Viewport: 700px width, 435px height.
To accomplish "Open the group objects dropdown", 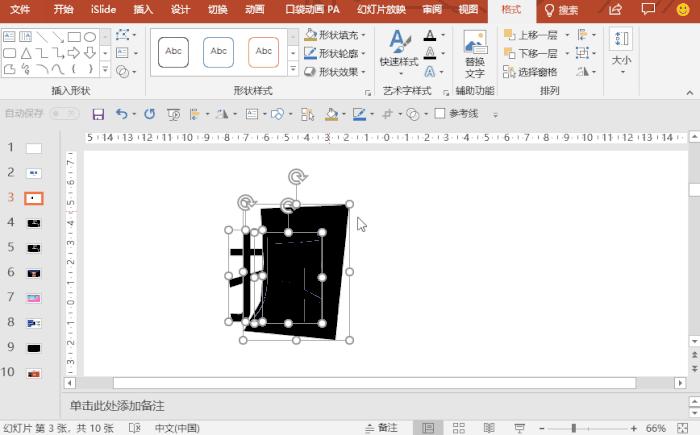I will [586, 53].
